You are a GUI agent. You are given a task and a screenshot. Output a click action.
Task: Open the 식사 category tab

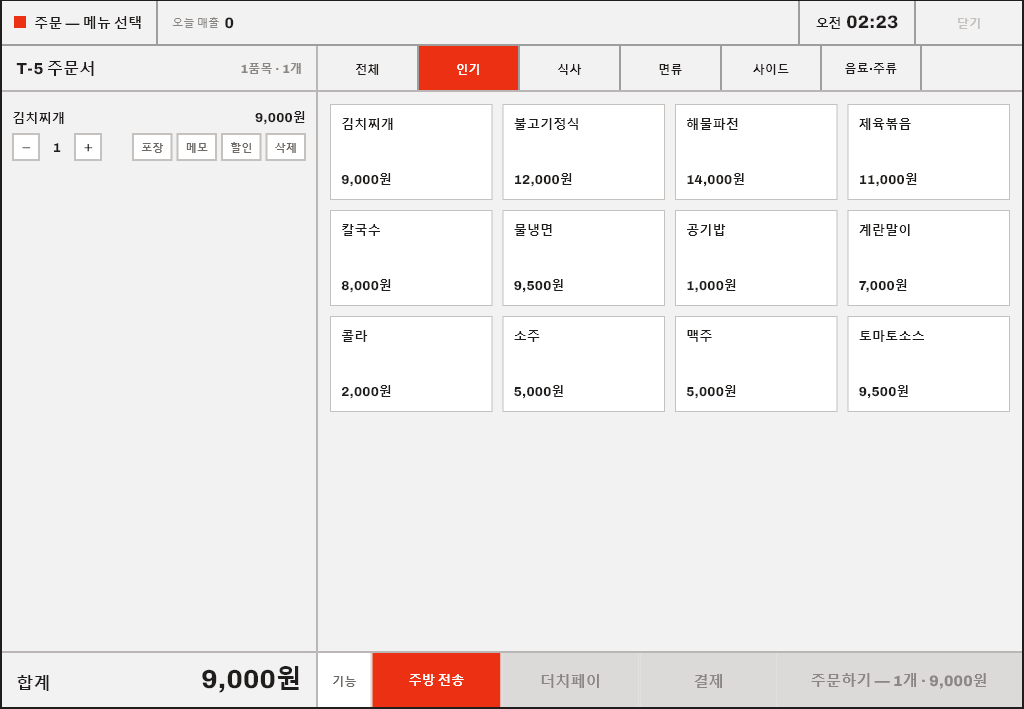pos(569,69)
